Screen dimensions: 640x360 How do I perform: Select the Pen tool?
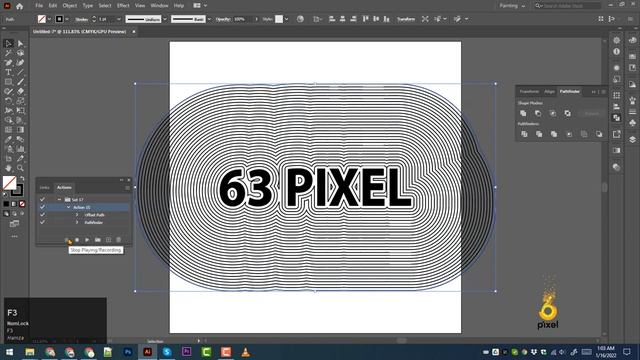(8, 63)
